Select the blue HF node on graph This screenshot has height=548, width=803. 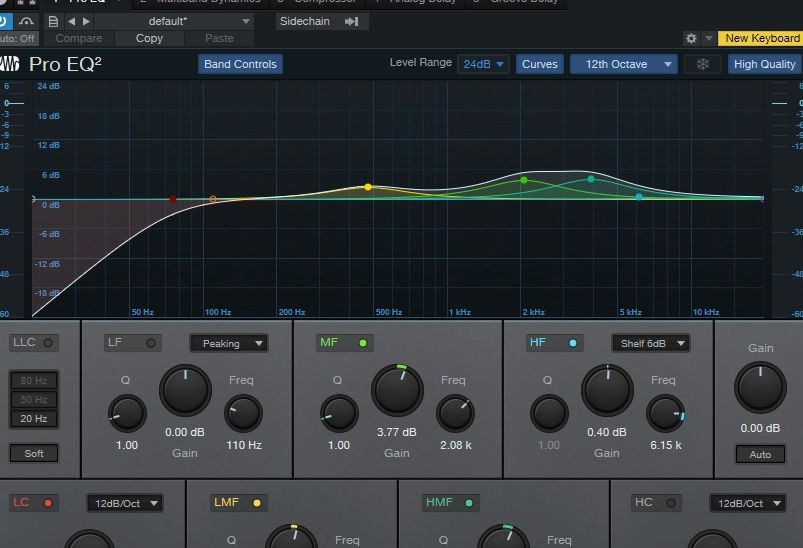coord(639,197)
